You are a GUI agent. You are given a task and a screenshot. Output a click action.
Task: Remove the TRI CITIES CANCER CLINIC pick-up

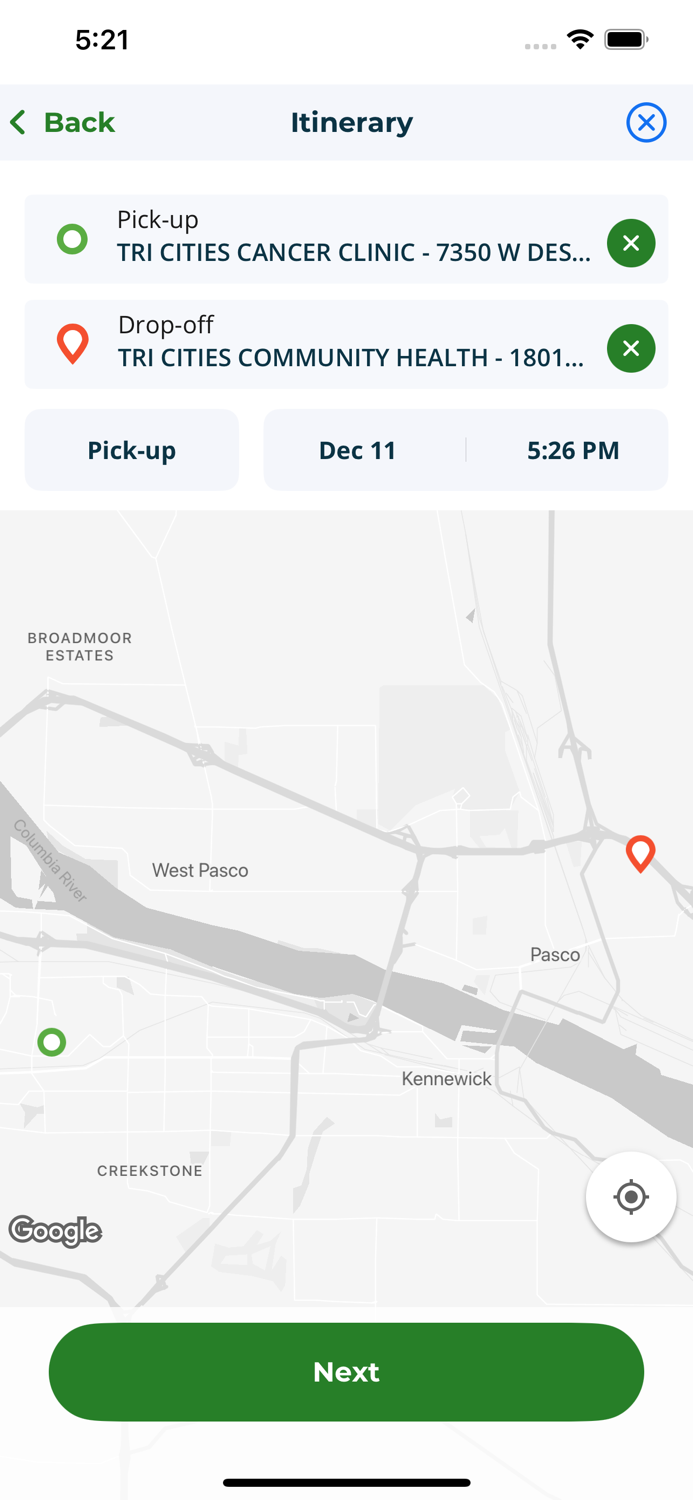631,242
